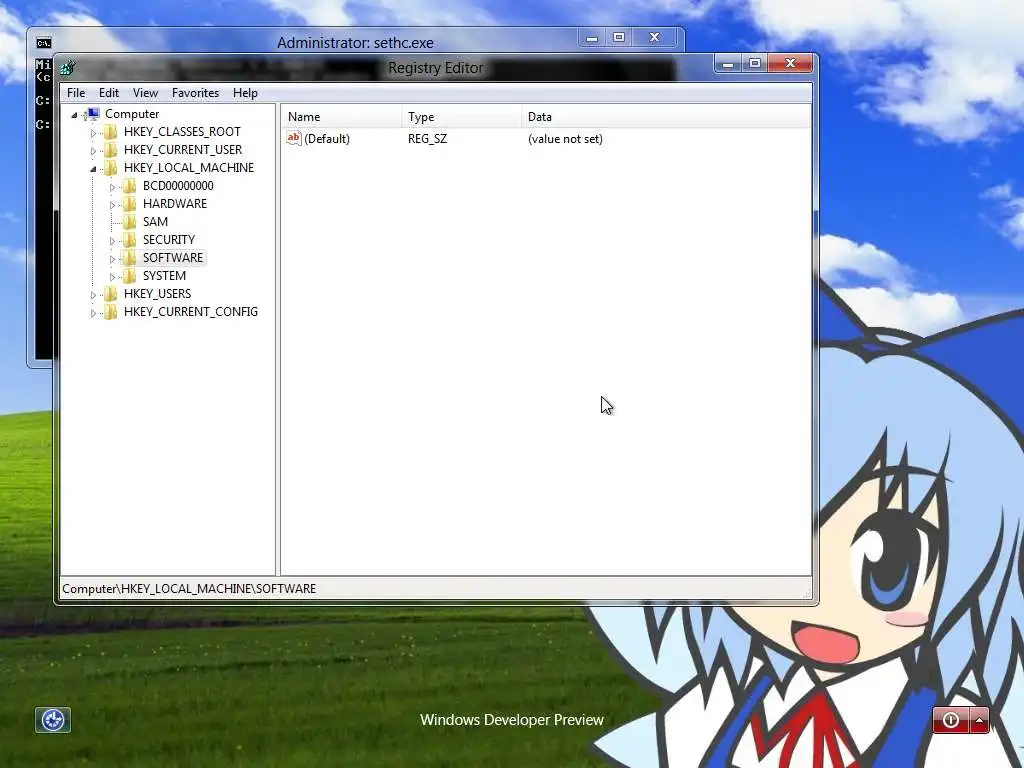1024x768 pixels.
Task: Open the View menu
Action: [145, 93]
